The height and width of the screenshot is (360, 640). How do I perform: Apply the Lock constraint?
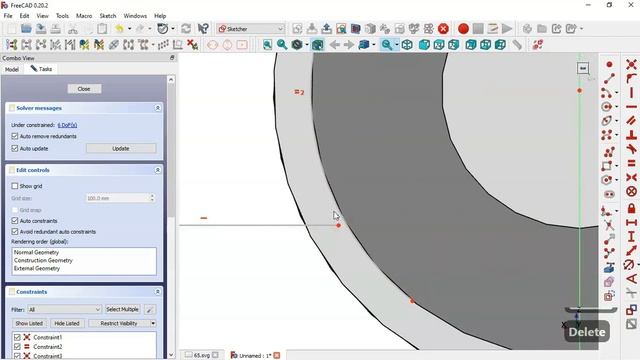click(x=631, y=208)
